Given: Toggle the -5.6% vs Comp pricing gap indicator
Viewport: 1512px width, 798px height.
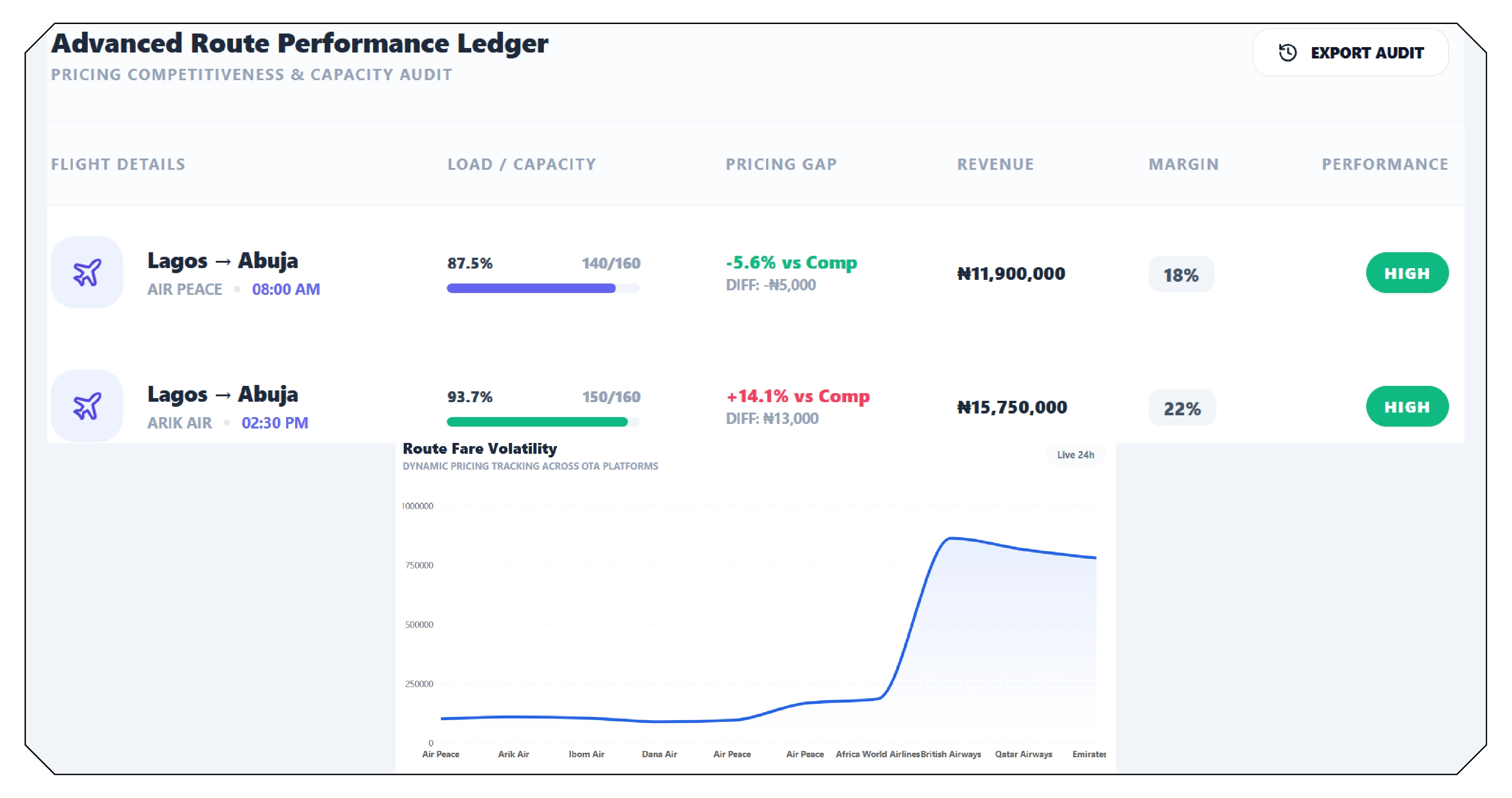Looking at the screenshot, I should 791,263.
